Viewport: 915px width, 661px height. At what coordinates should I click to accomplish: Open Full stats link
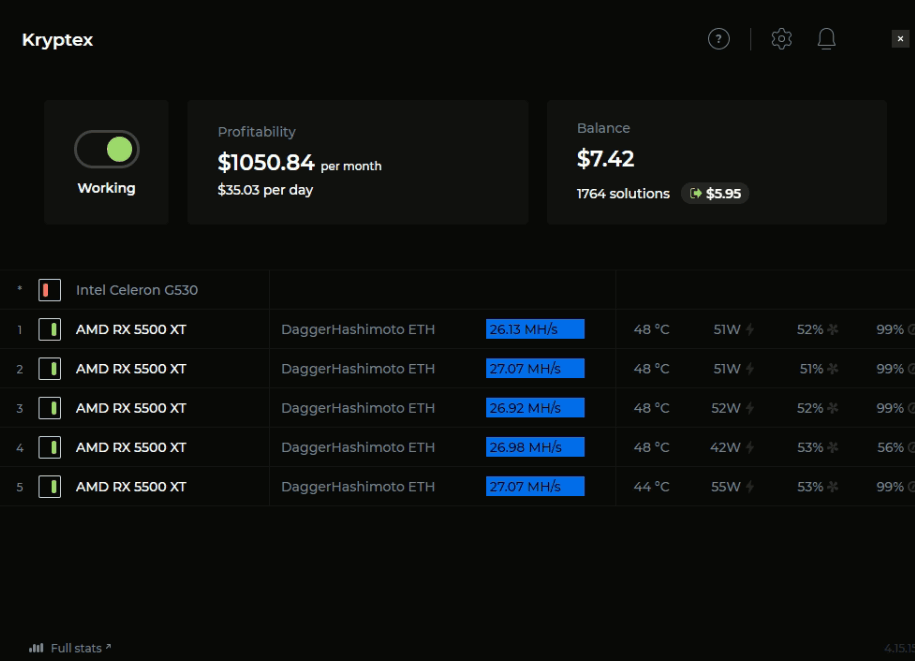coord(76,648)
